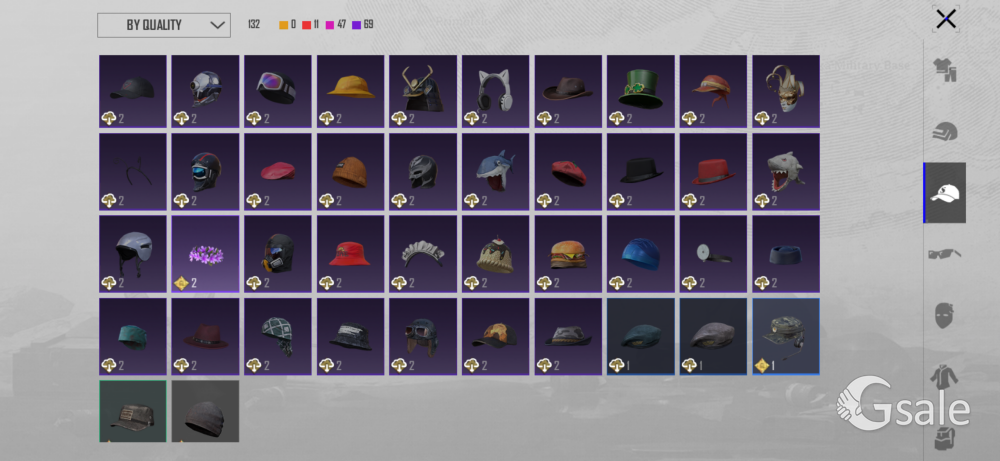
Task: Click the orange quality color indicator
Action: (x=284, y=25)
